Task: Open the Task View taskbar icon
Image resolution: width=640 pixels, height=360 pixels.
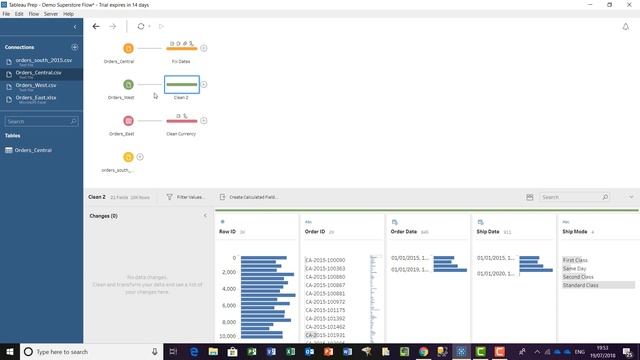Action: [173, 351]
